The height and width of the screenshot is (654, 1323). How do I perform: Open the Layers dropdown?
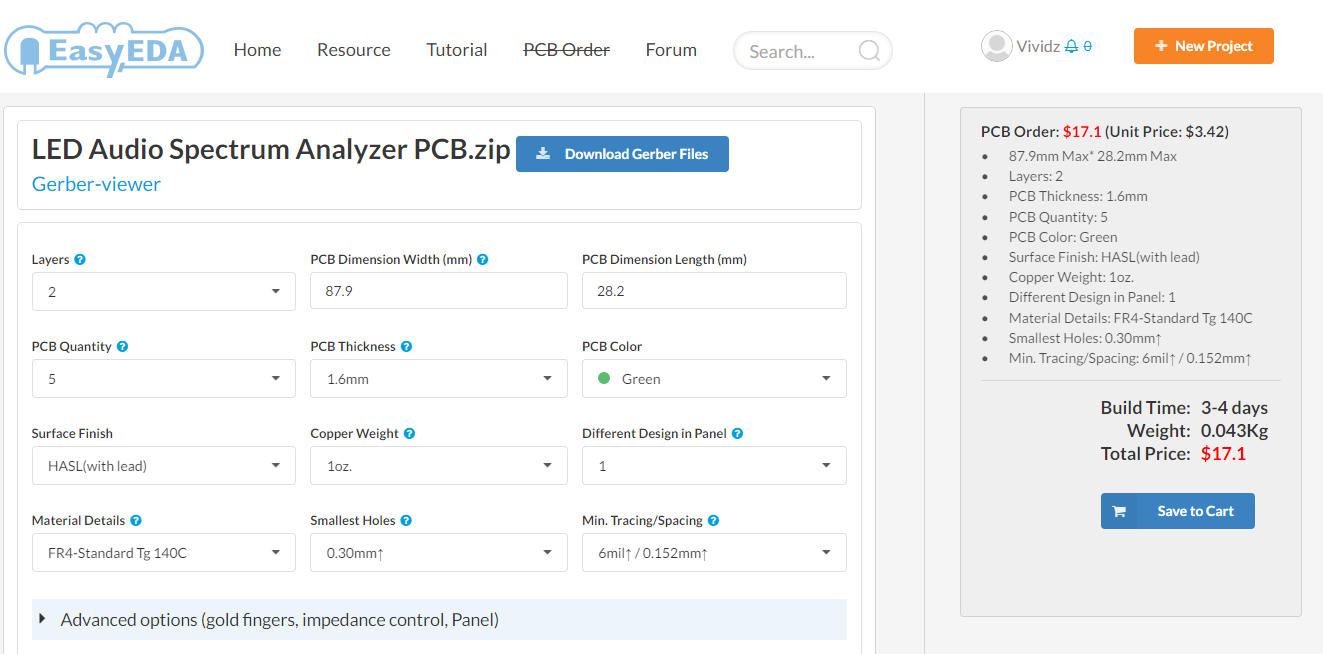pos(163,292)
